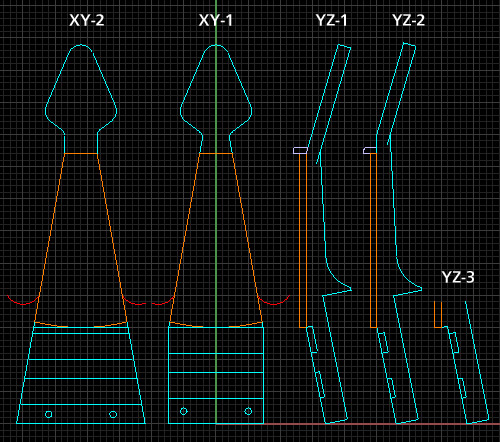This screenshot has height=442, width=500.
Task: Select left bolt hole circle in XY-1
Action: point(184,411)
